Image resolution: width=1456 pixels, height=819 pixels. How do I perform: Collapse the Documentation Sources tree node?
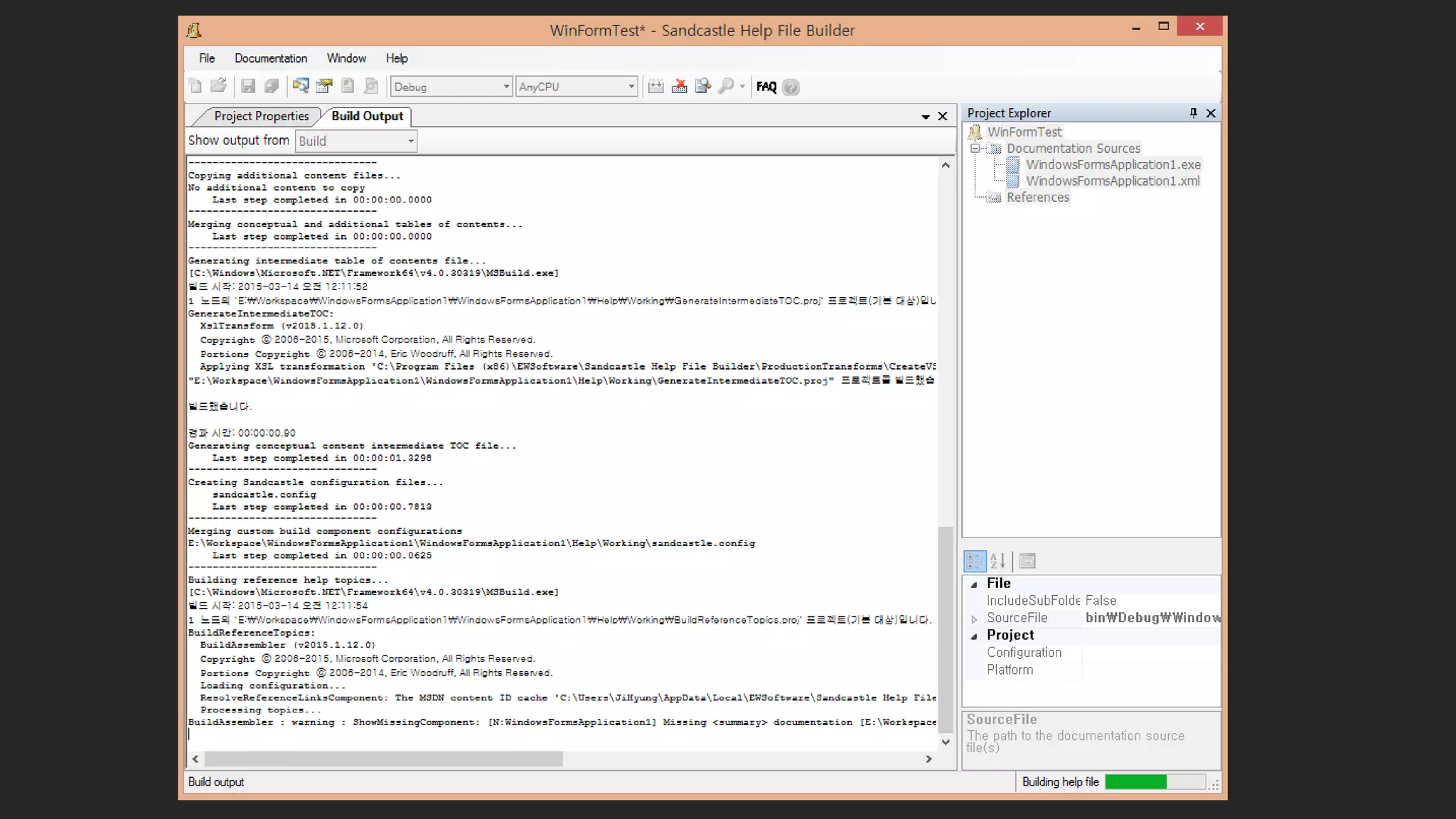click(975, 149)
